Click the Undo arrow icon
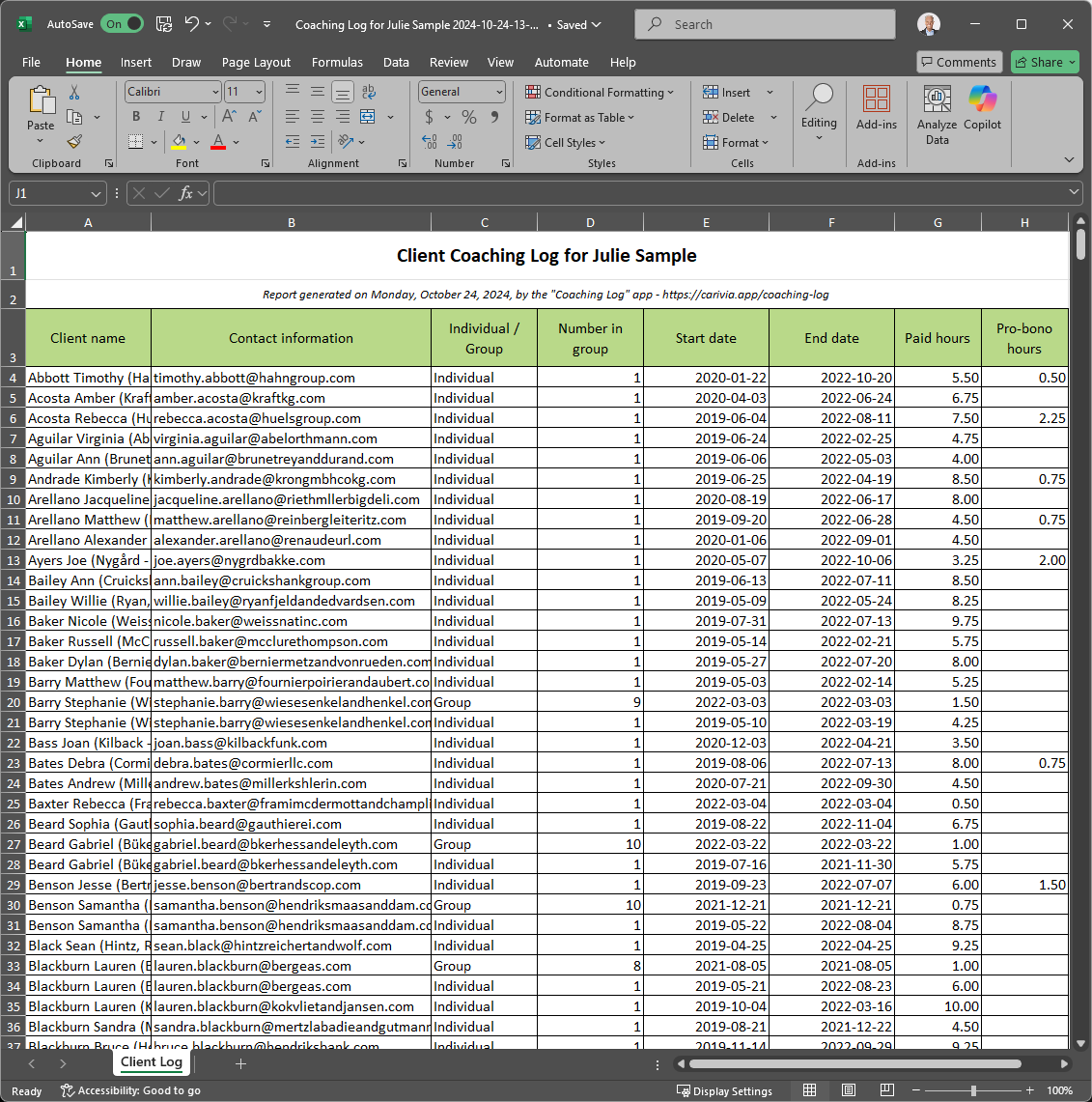The height and width of the screenshot is (1102, 1092). [191, 24]
